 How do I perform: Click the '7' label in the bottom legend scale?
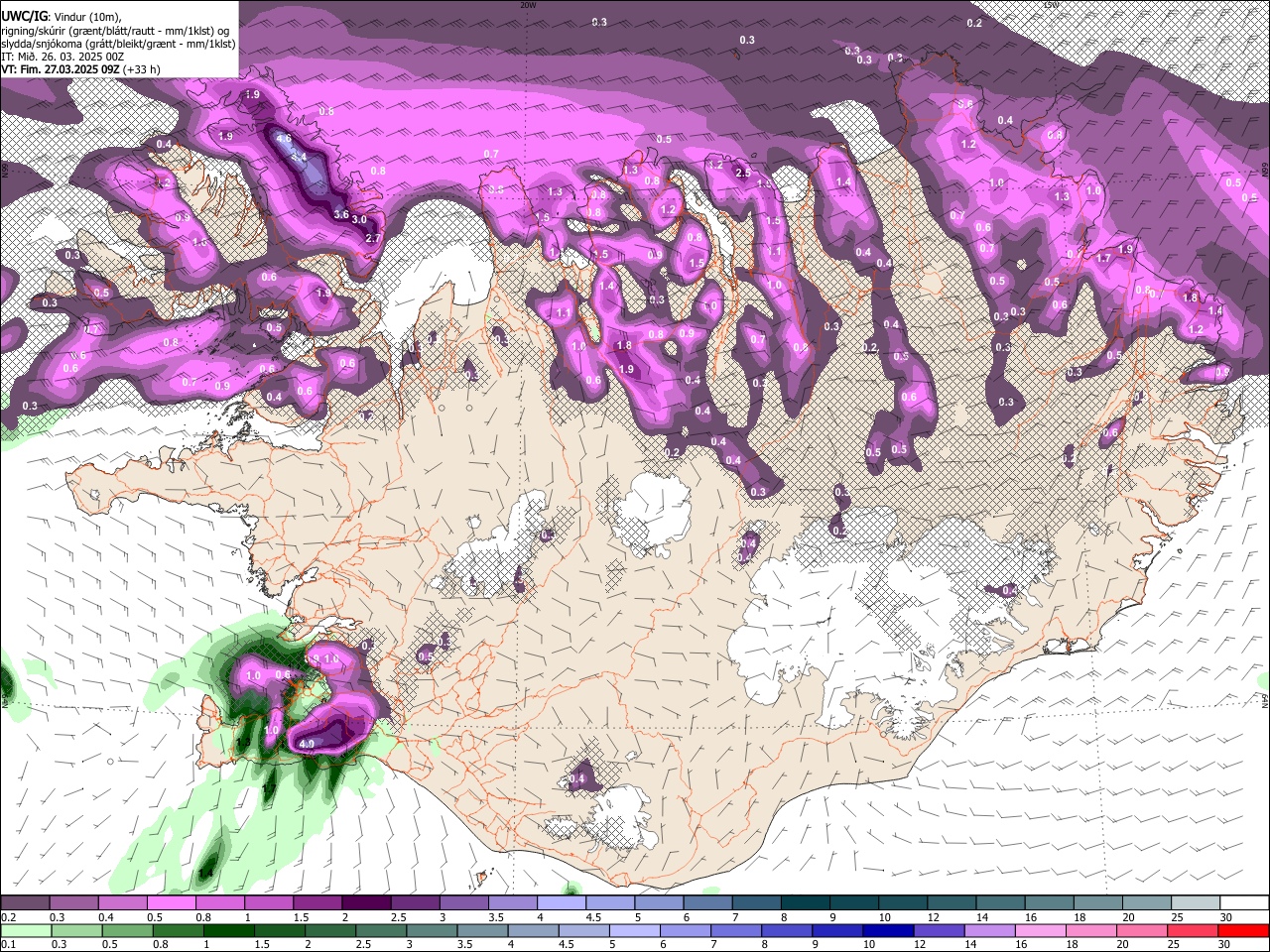(712, 944)
